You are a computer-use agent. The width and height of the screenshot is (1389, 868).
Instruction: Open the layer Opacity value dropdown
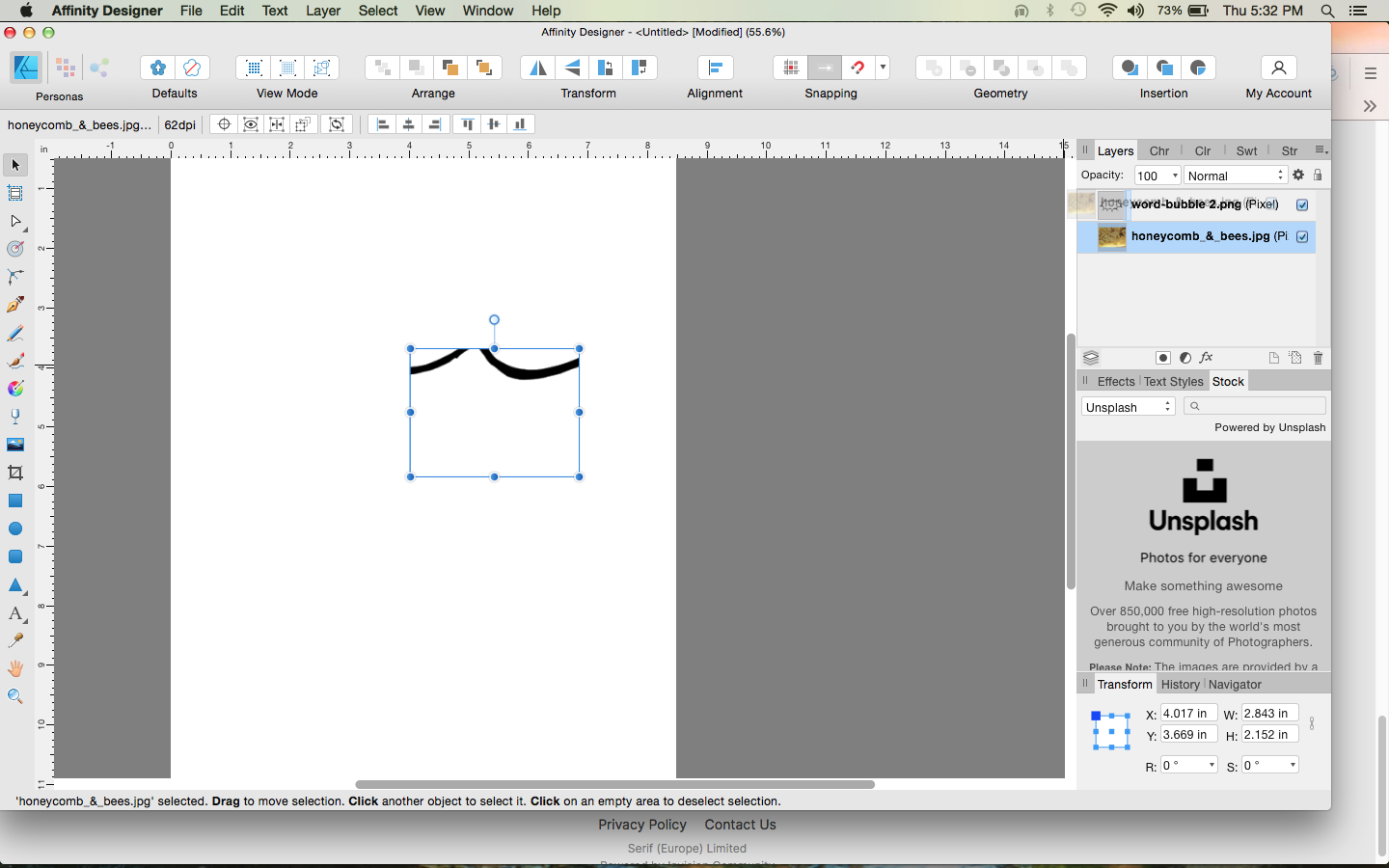(1174, 176)
